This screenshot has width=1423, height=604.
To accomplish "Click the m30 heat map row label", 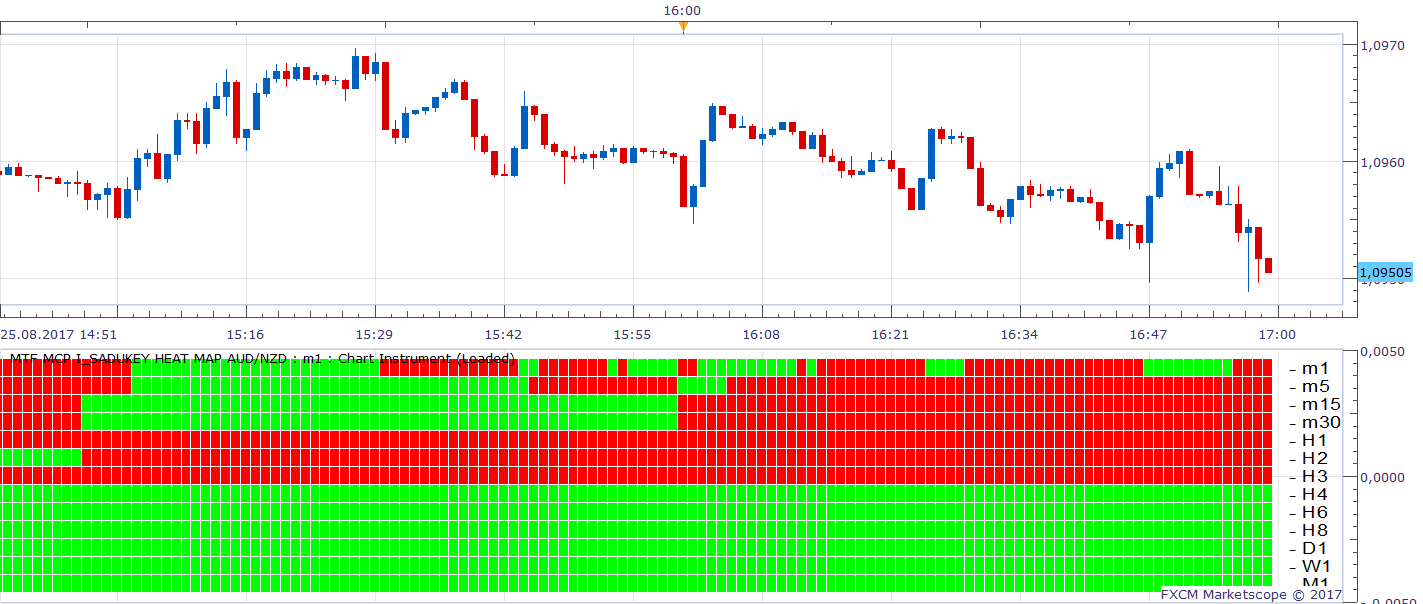I will coord(1320,423).
